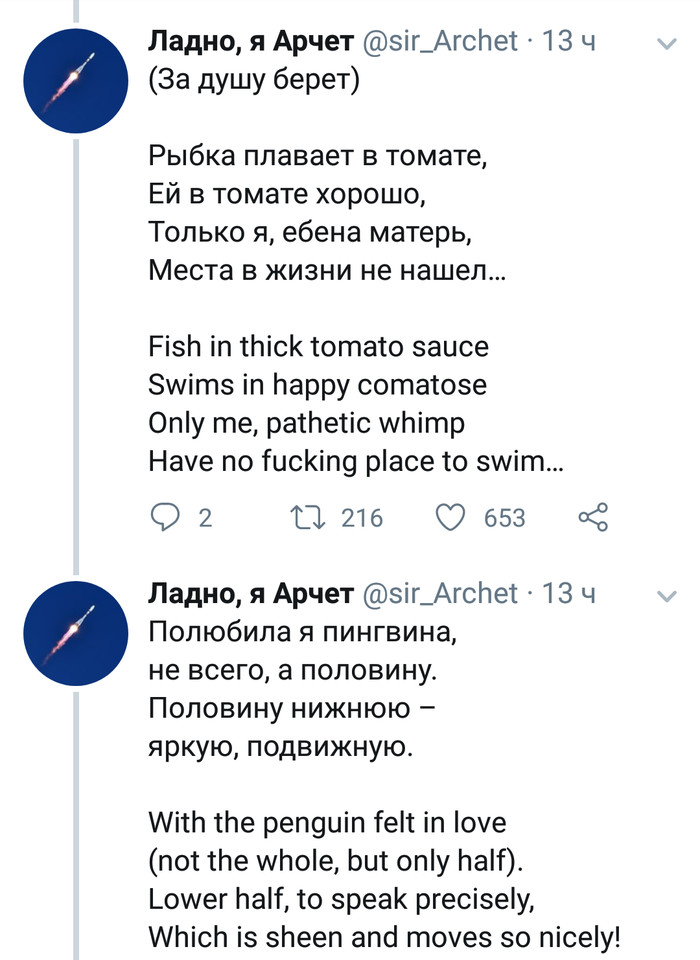
Task: Open the "13 ч" timestamp of the first tweet
Action: click(x=569, y=41)
